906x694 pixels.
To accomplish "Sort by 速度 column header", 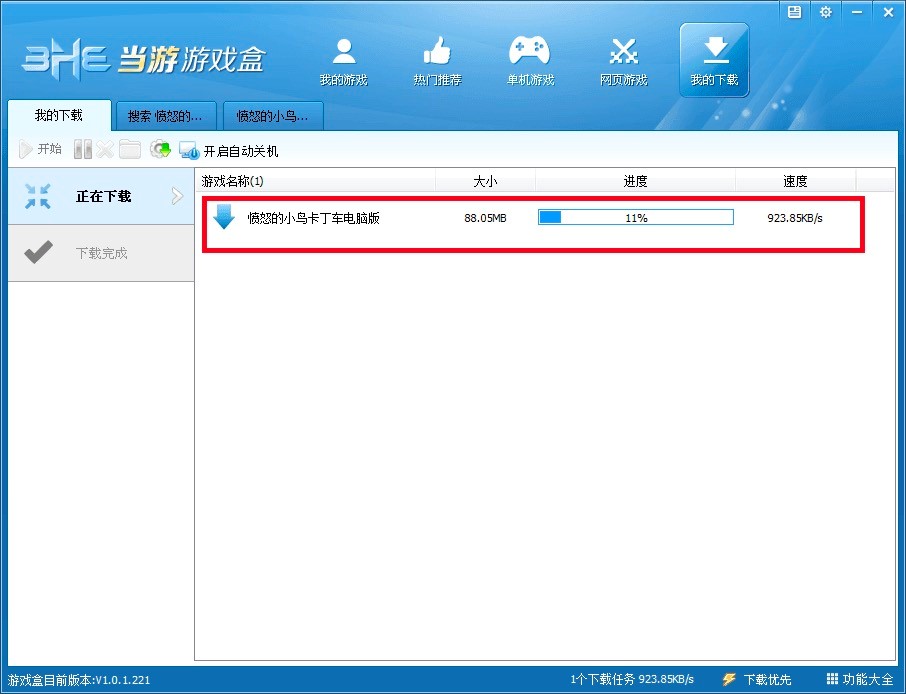I will [795, 181].
